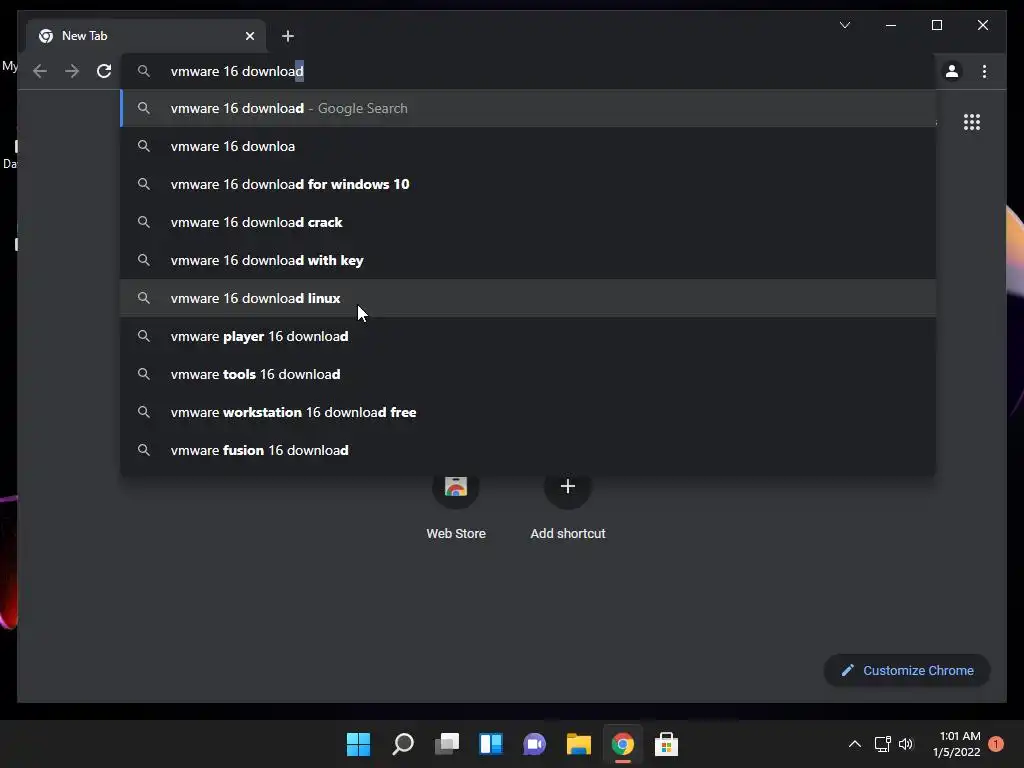
Task: Choose the 'vmware 16 downloa' suggestion
Action: (528, 146)
